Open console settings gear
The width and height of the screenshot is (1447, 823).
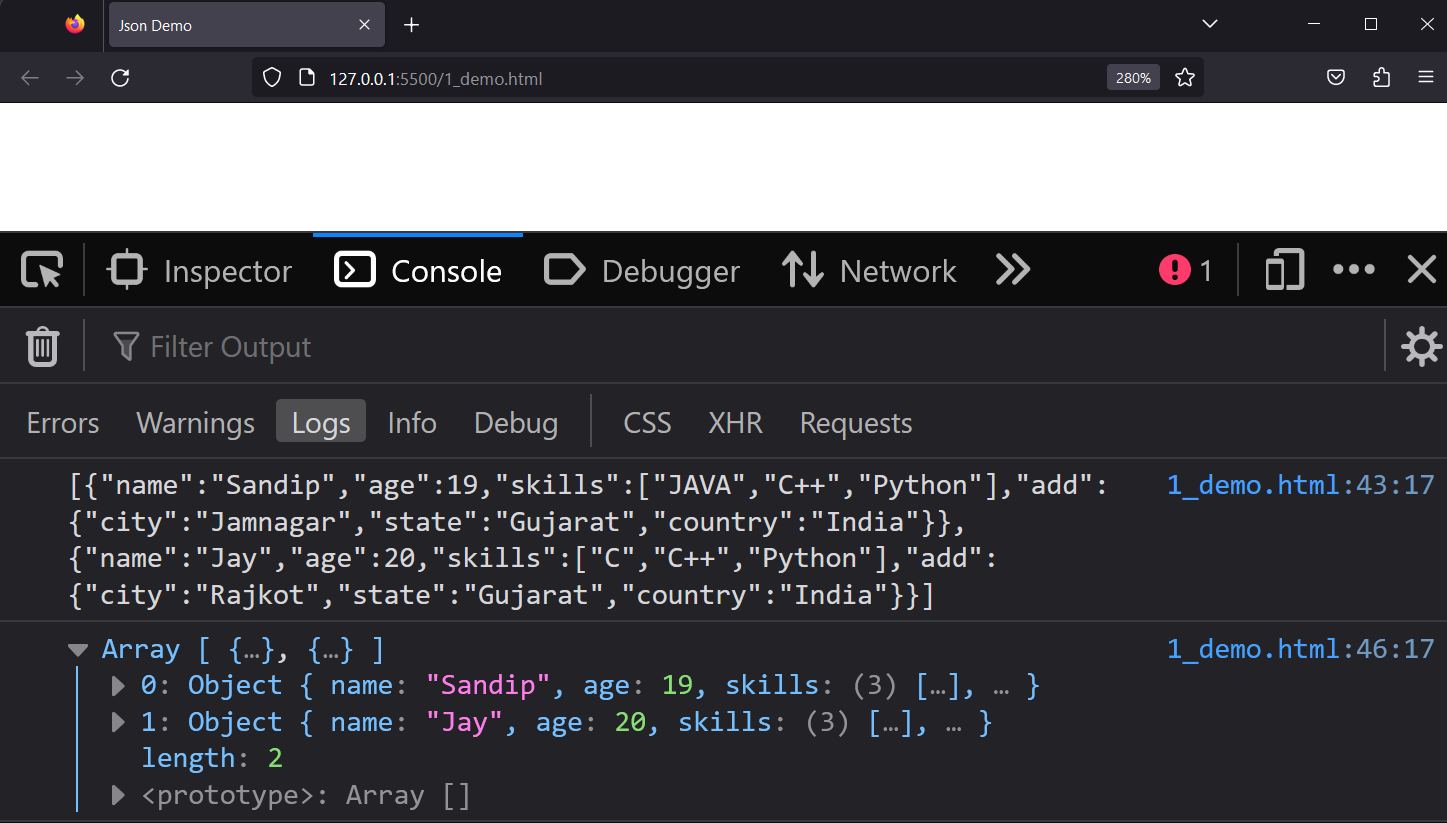1421,346
